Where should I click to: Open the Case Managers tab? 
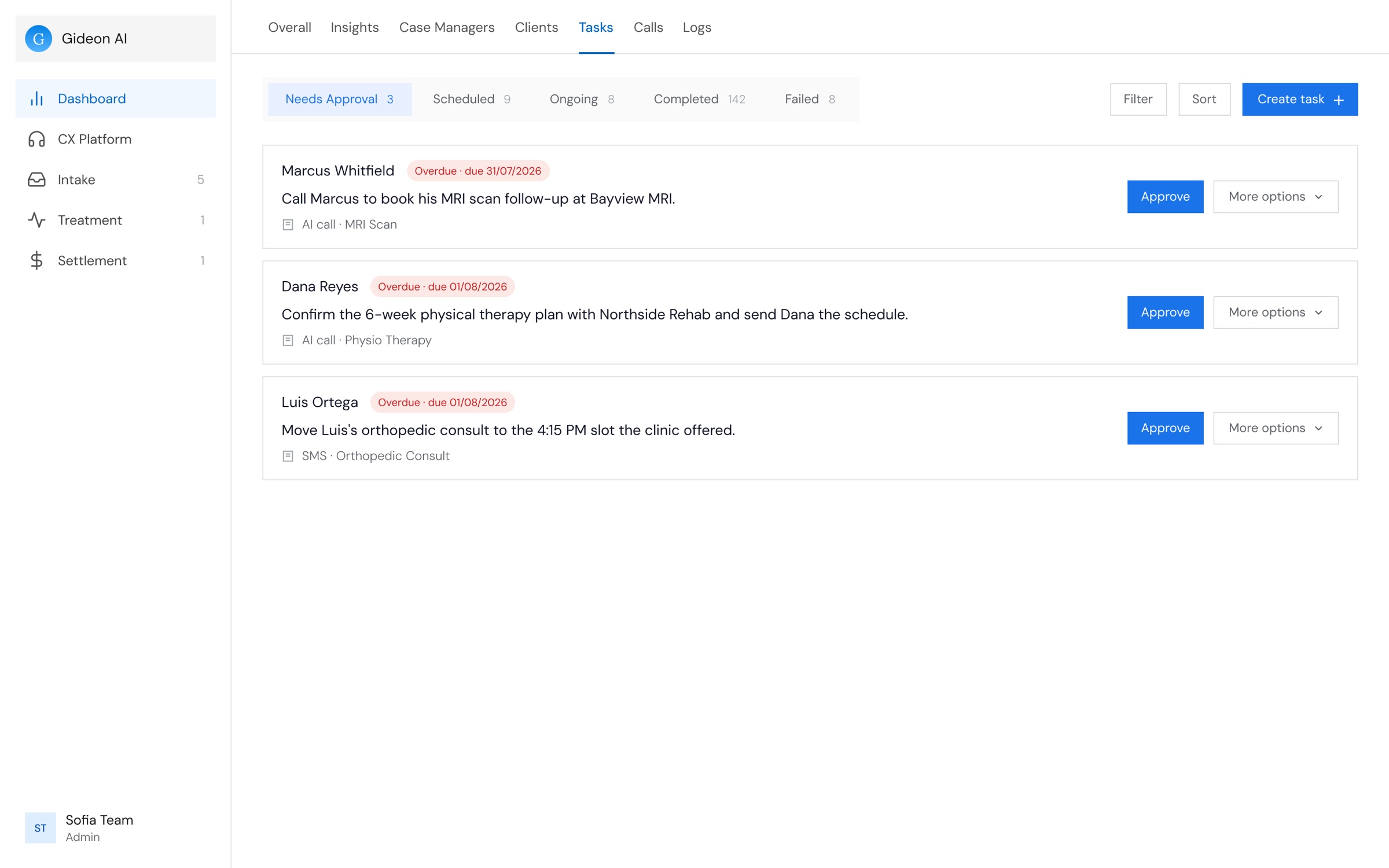click(447, 27)
